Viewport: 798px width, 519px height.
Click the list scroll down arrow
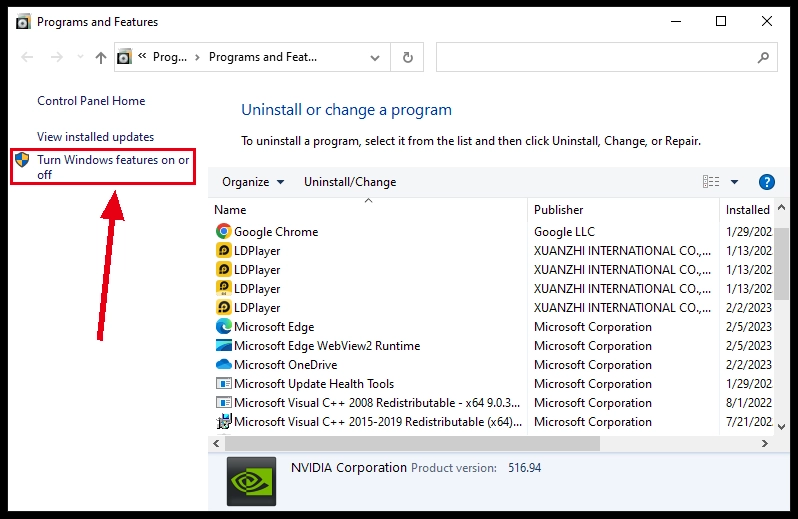(x=782, y=427)
